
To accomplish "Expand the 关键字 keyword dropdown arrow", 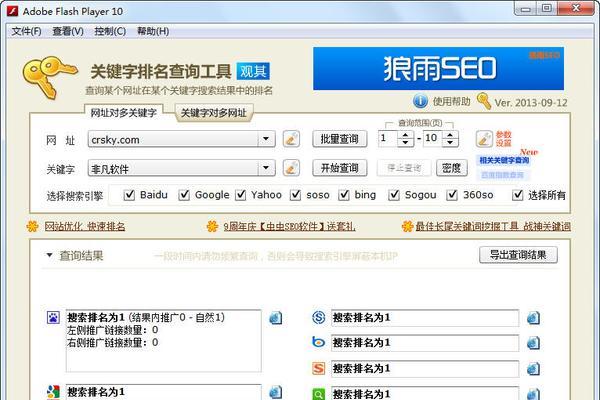I will [266, 168].
